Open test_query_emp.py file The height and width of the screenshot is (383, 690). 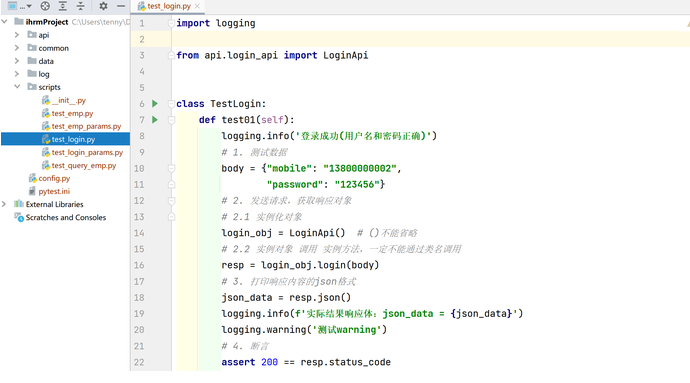tap(84, 166)
